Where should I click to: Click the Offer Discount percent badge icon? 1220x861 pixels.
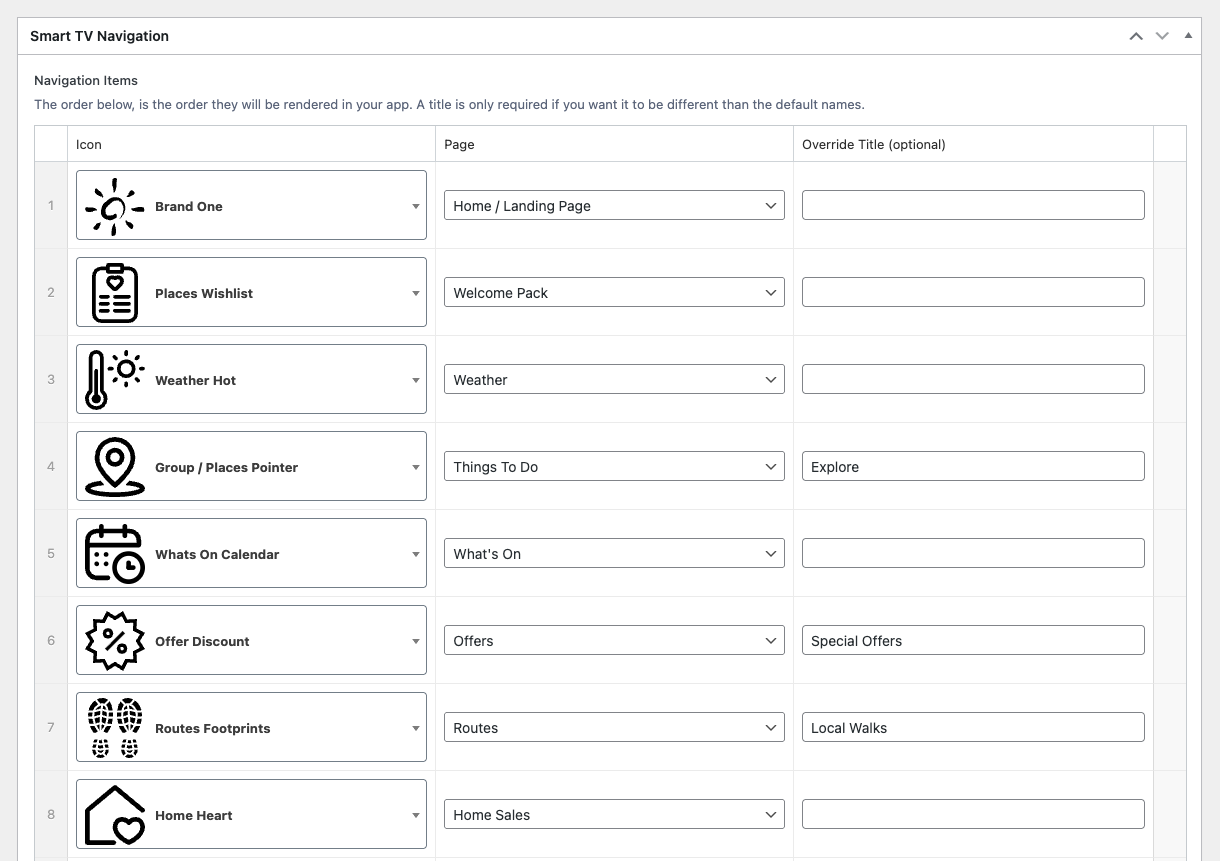[114, 641]
